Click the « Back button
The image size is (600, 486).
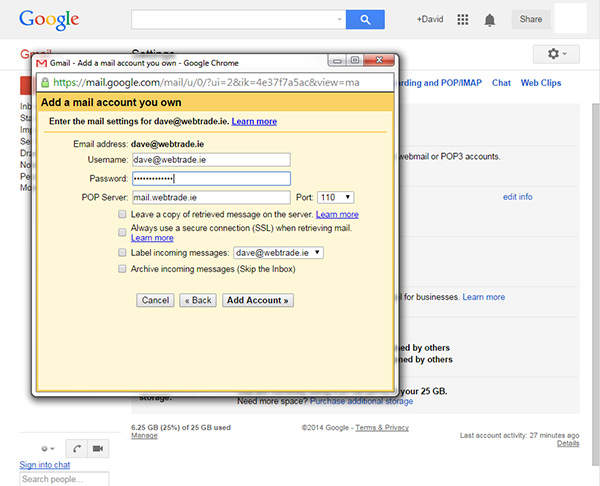(x=198, y=300)
